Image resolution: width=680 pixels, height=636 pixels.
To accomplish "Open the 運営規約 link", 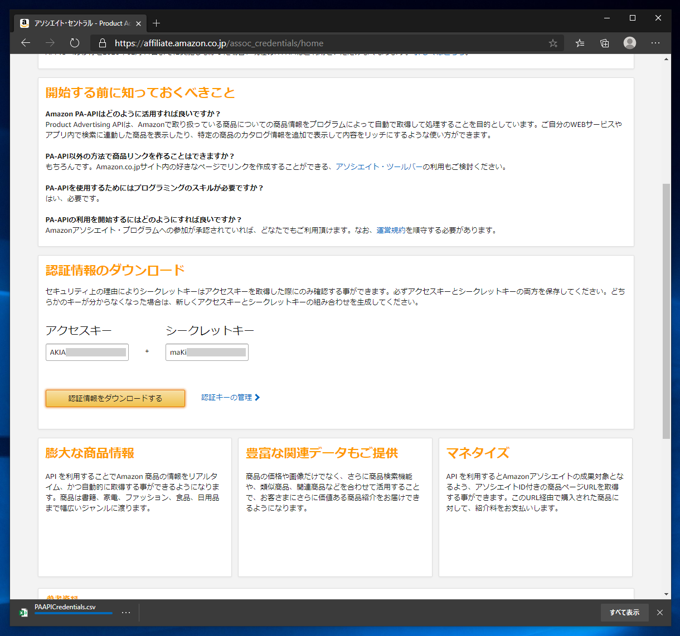I will point(391,230).
